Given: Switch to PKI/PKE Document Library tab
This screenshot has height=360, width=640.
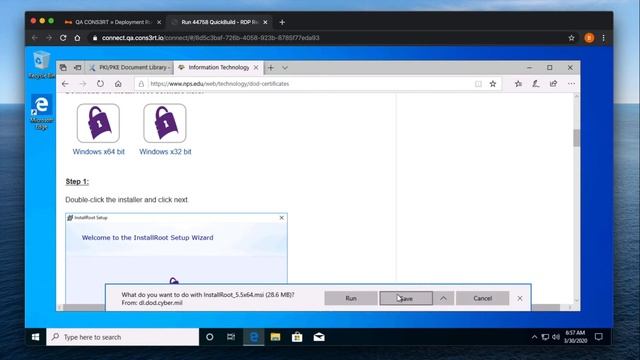Looking at the screenshot, I should point(130,68).
